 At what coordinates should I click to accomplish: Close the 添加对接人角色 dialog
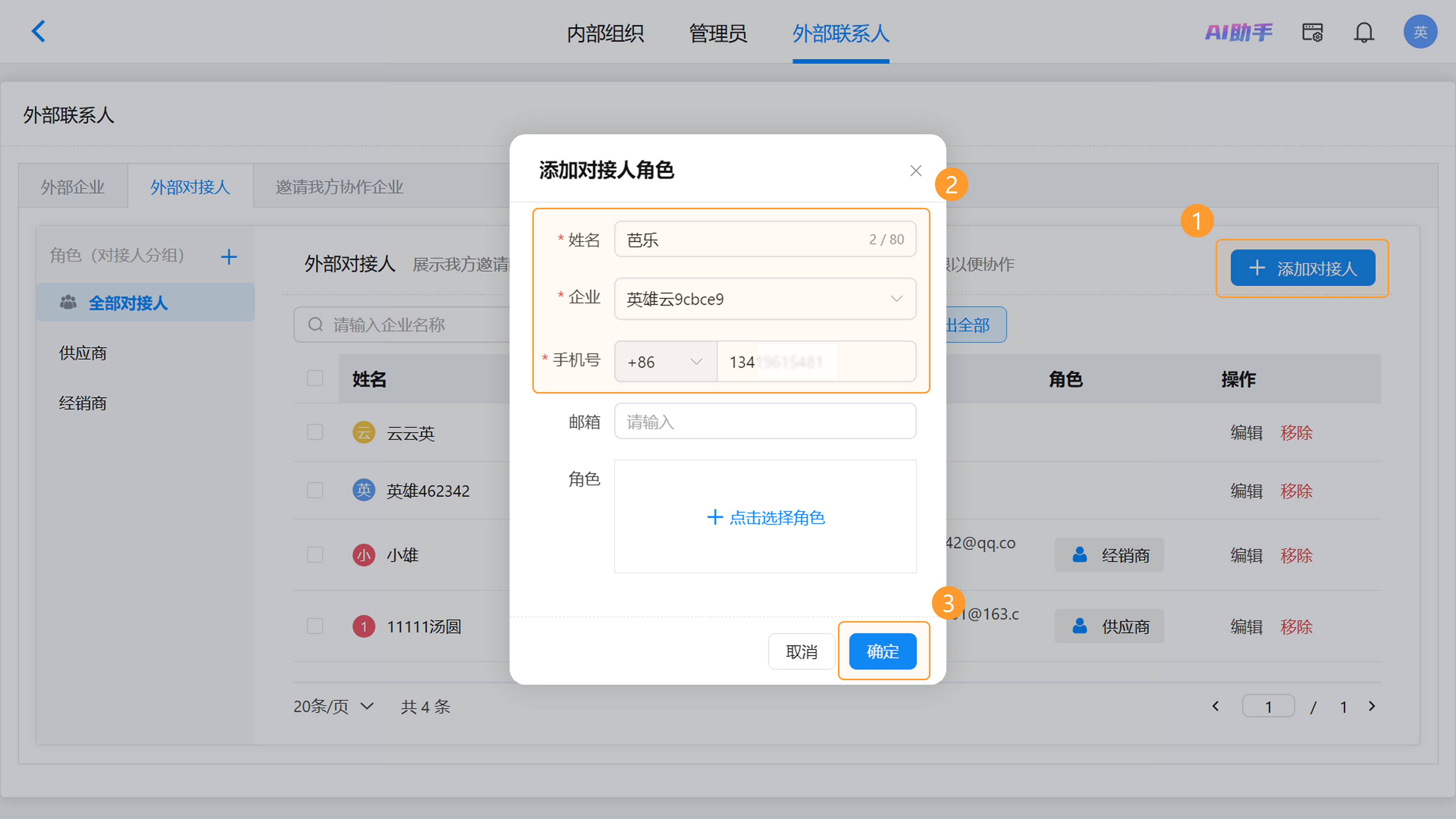click(x=916, y=170)
